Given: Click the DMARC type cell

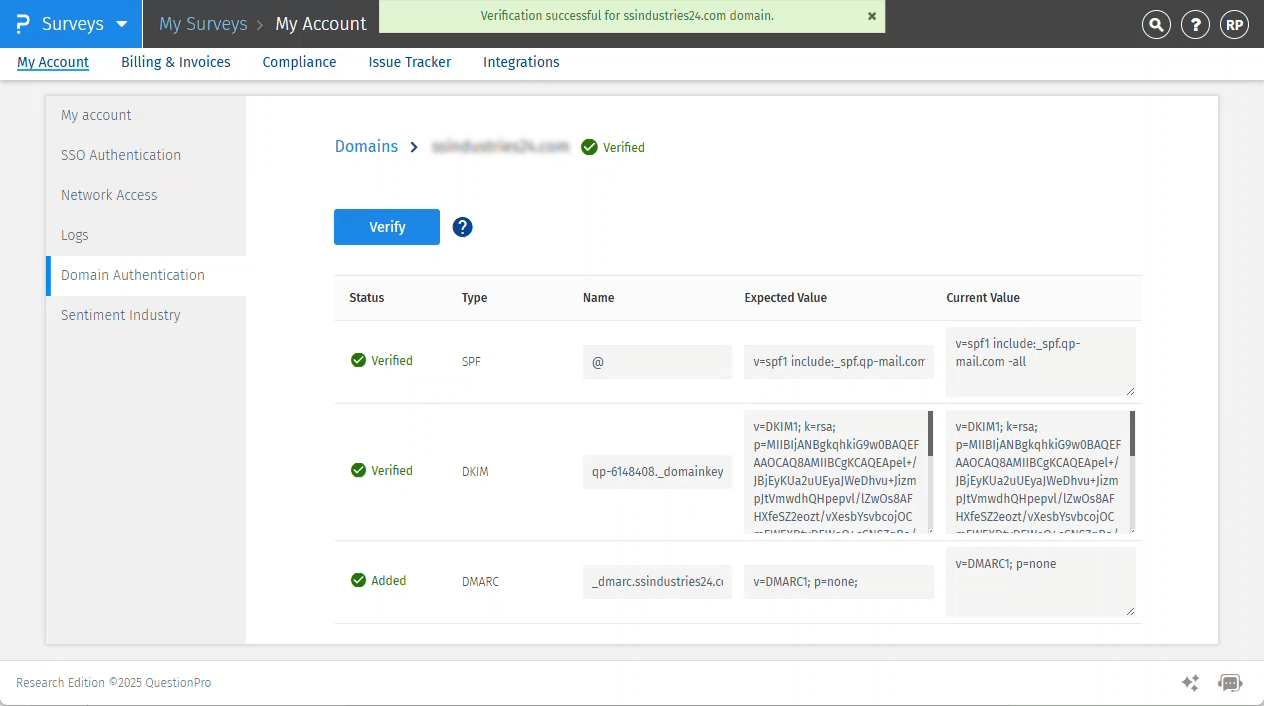Looking at the screenshot, I should click(x=480, y=582).
